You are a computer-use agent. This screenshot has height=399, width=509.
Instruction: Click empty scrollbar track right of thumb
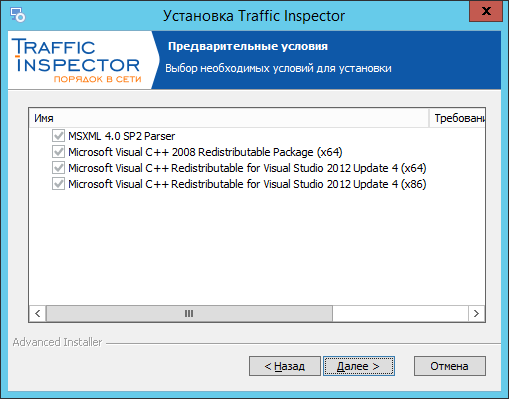coord(400,314)
